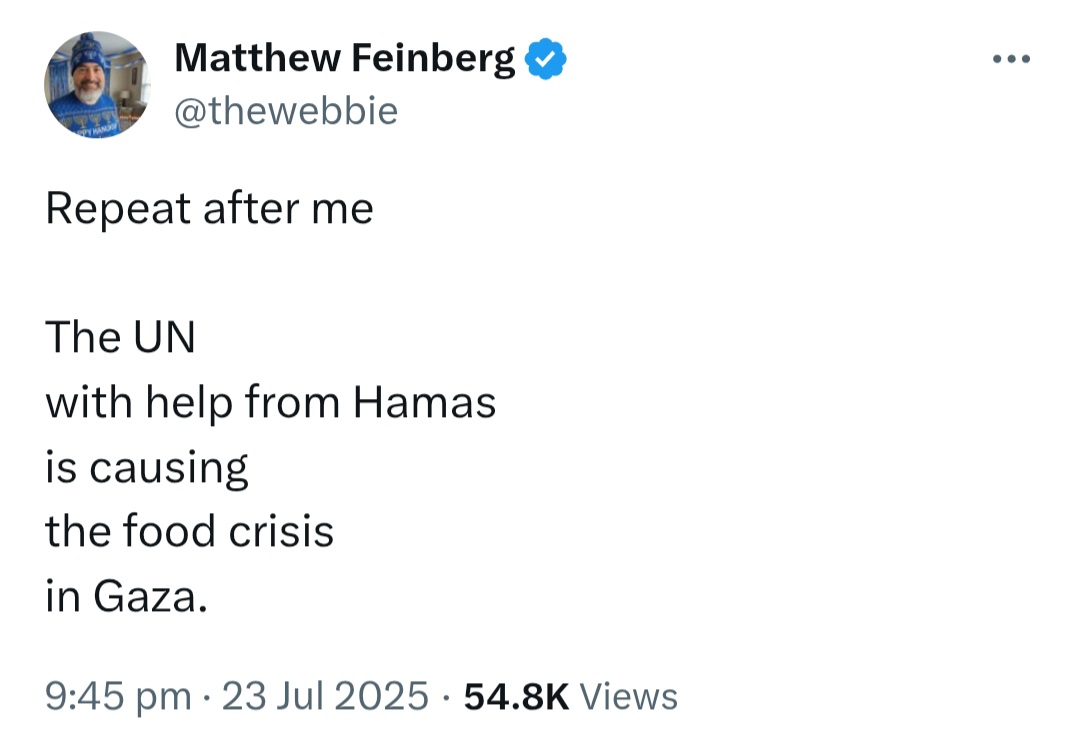Open the three-dot more options menu

(1011, 59)
